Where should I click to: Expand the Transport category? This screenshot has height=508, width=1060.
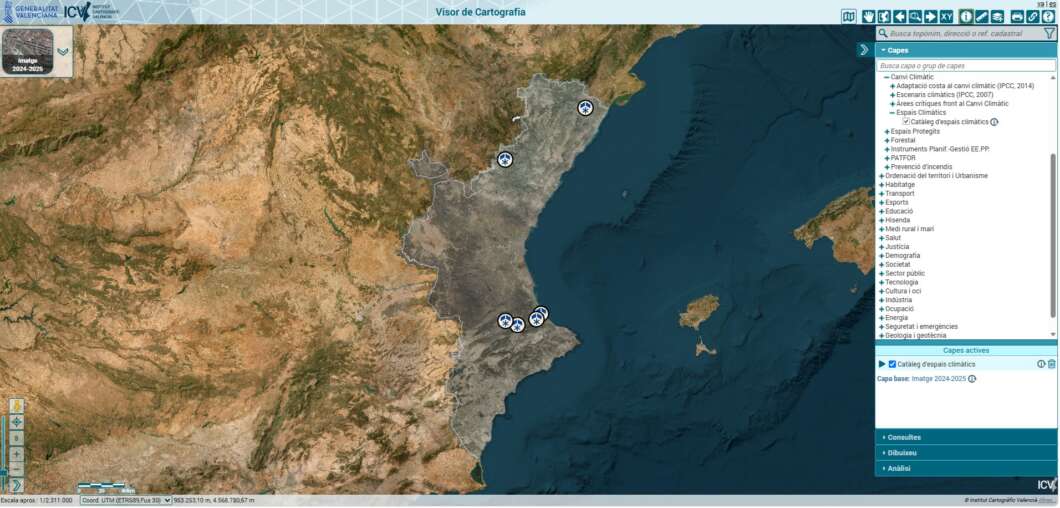point(882,193)
